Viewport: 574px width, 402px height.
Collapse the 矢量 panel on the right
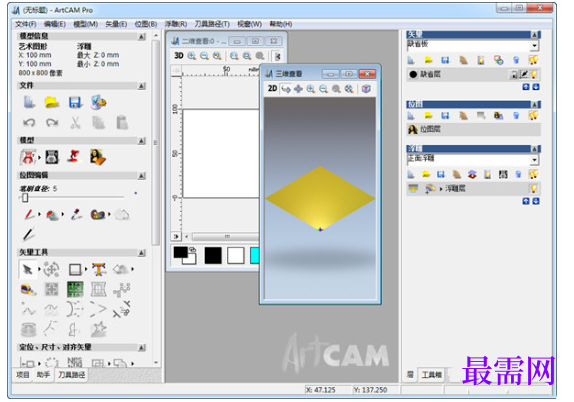[535, 35]
